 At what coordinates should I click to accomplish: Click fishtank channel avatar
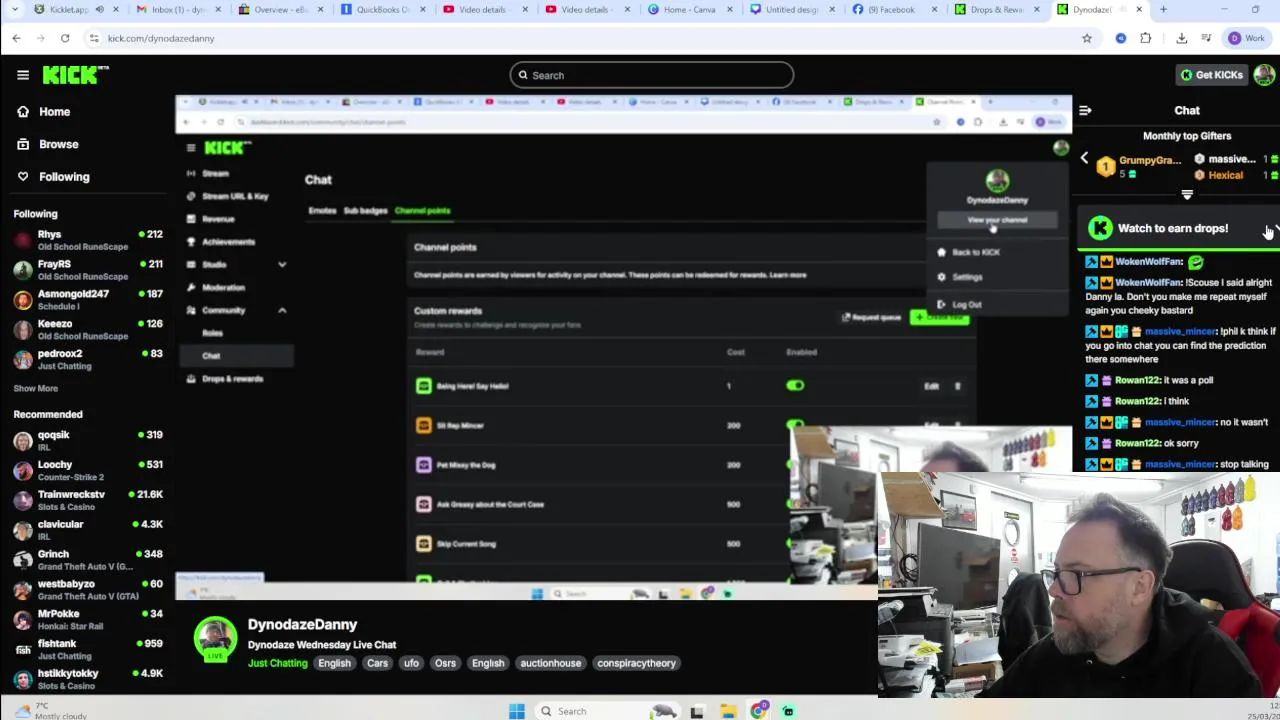coord(23,650)
